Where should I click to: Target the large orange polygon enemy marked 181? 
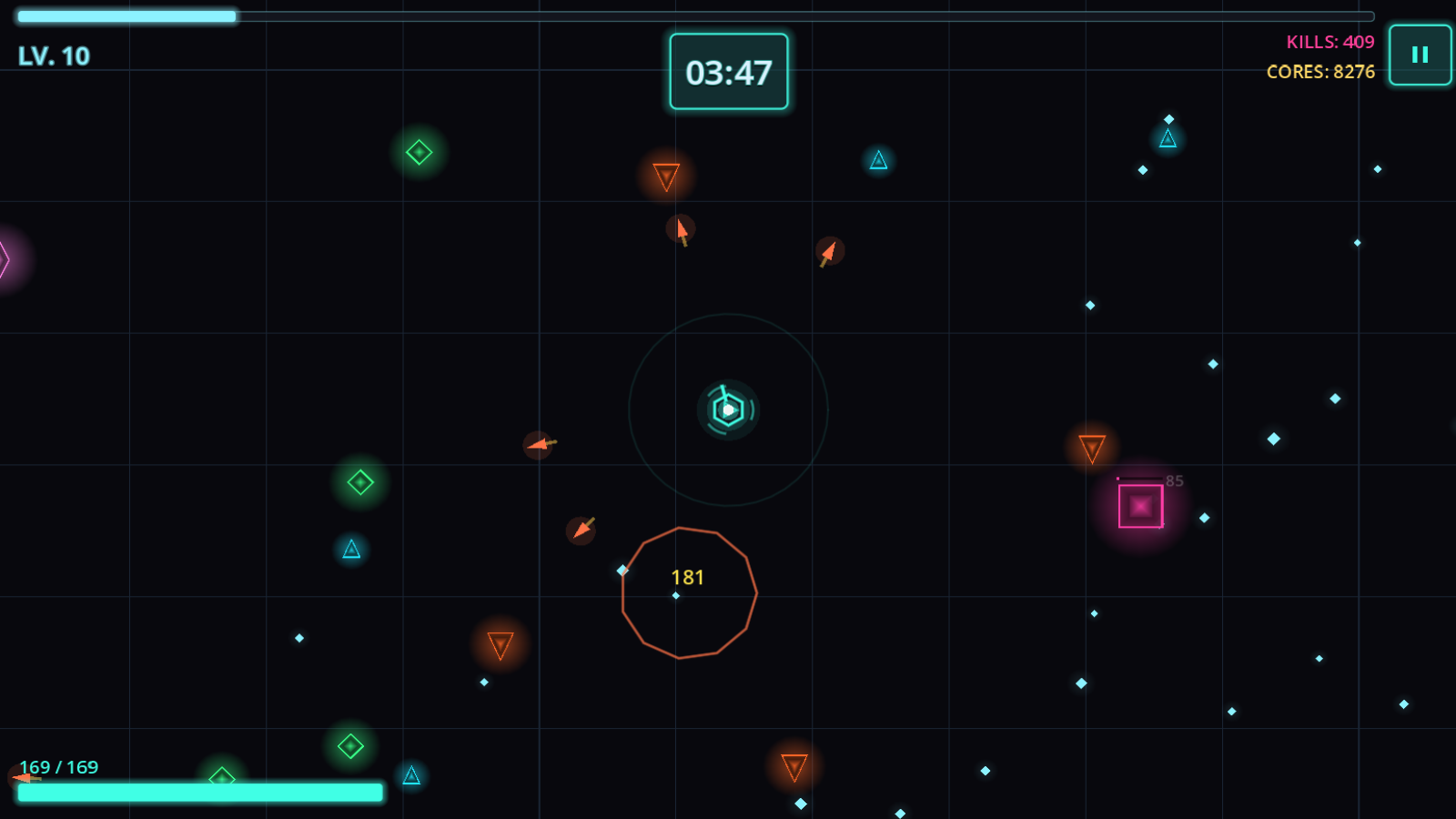(689, 592)
